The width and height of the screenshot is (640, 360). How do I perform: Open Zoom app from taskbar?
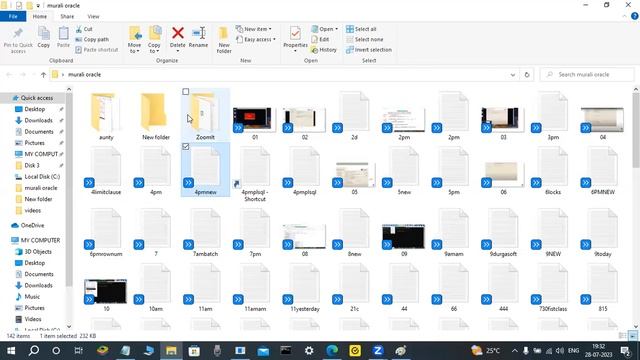coord(378,351)
